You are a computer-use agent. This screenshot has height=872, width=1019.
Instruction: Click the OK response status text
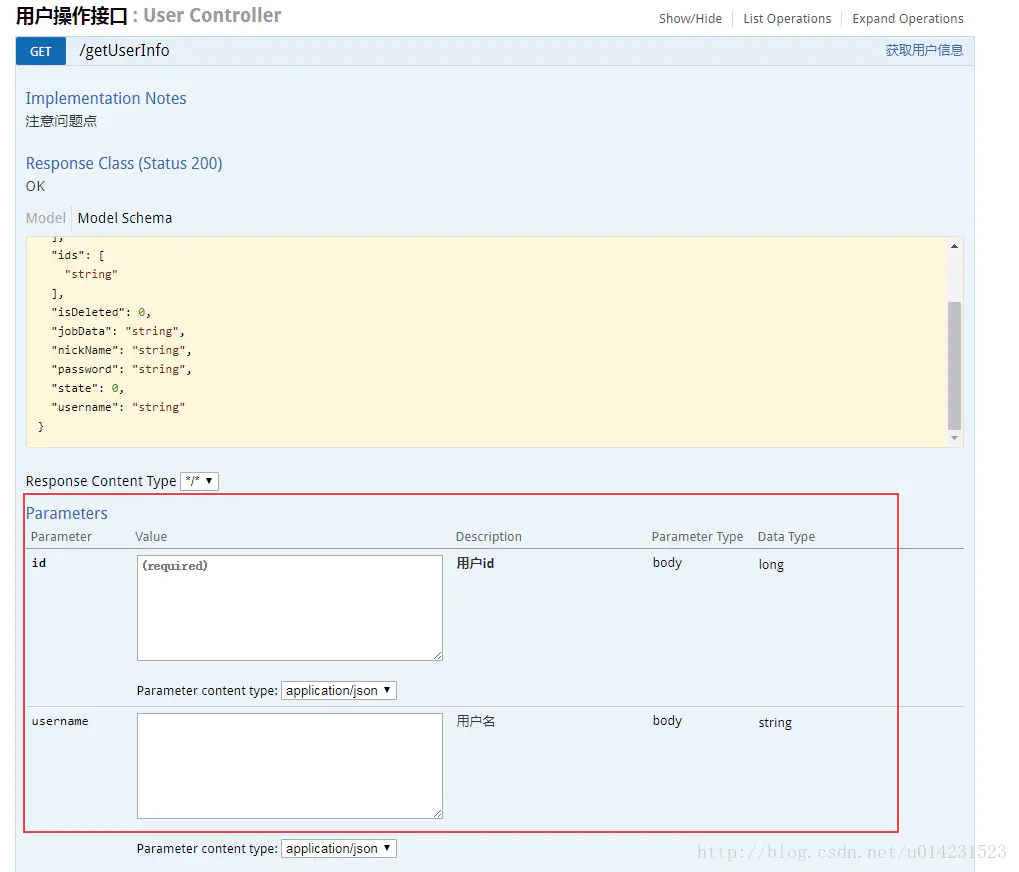coord(36,186)
